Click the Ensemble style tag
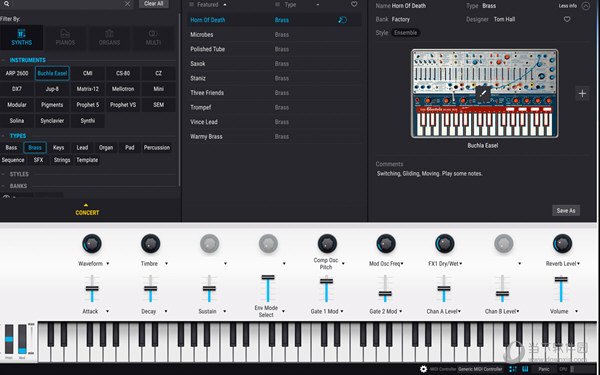The height and width of the screenshot is (375, 600). click(x=406, y=33)
